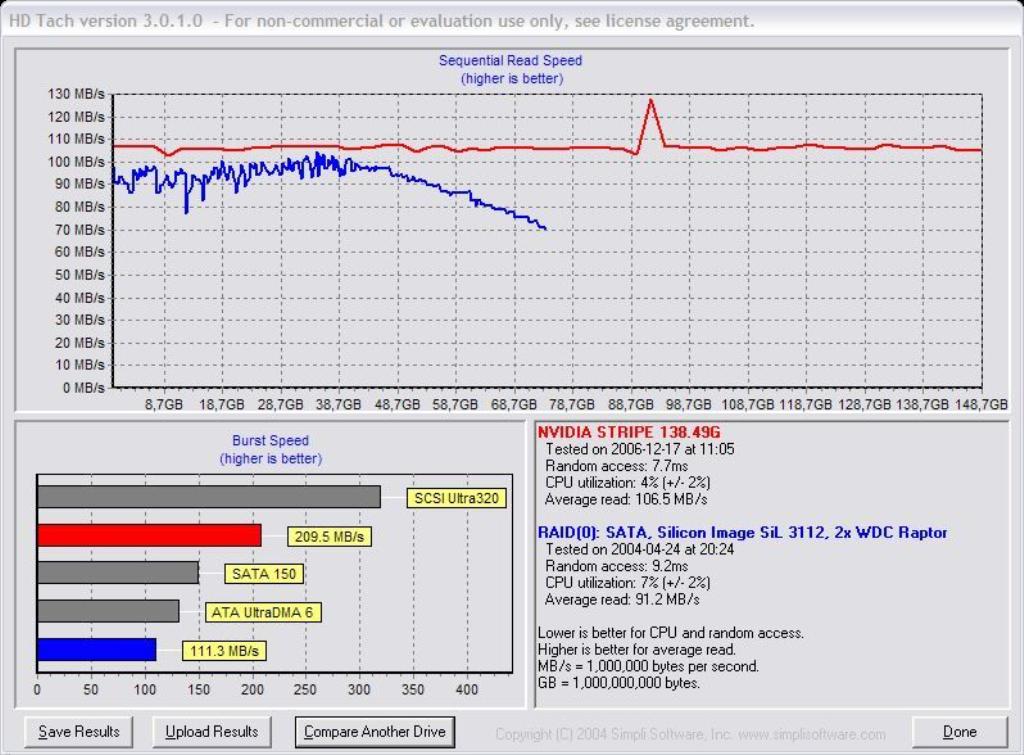Click the red spike peak on the read graph
The width and height of the screenshot is (1024, 755).
coord(650,101)
